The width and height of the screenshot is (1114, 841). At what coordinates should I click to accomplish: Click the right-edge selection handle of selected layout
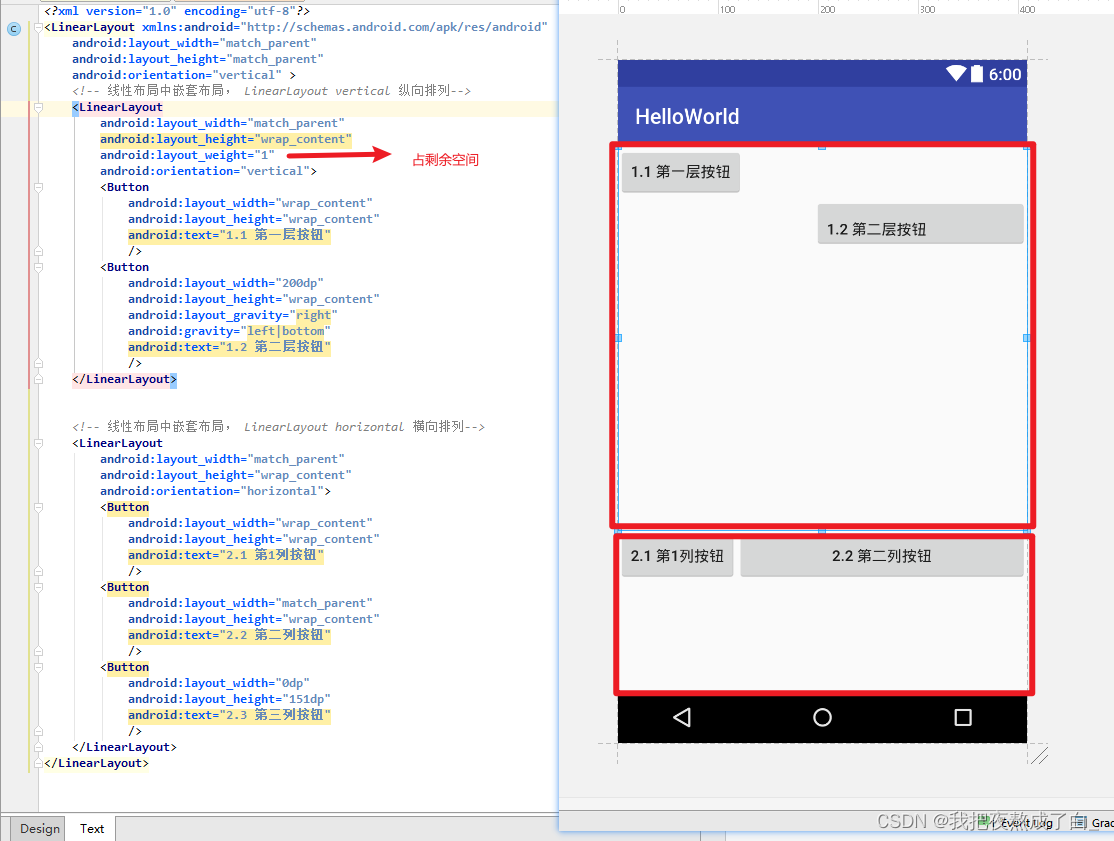(x=1027, y=338)
